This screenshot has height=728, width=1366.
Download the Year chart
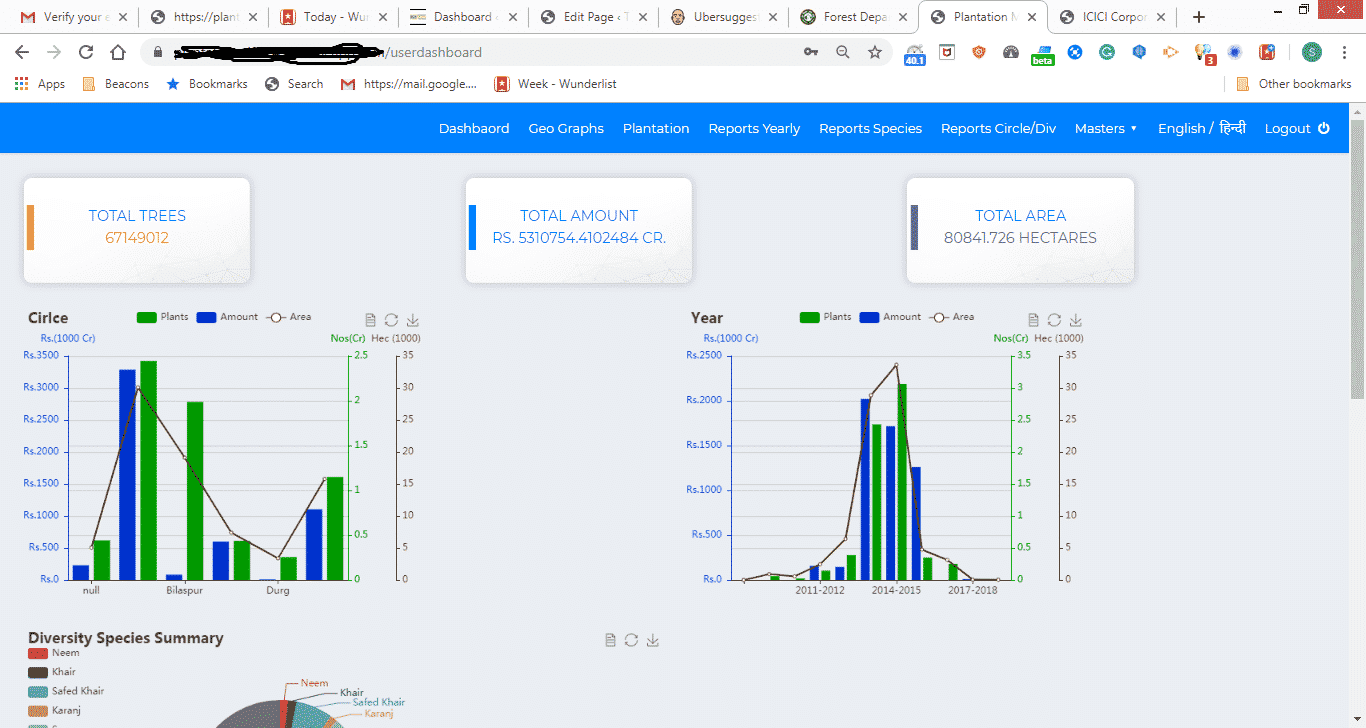(x=1073, y=320)
